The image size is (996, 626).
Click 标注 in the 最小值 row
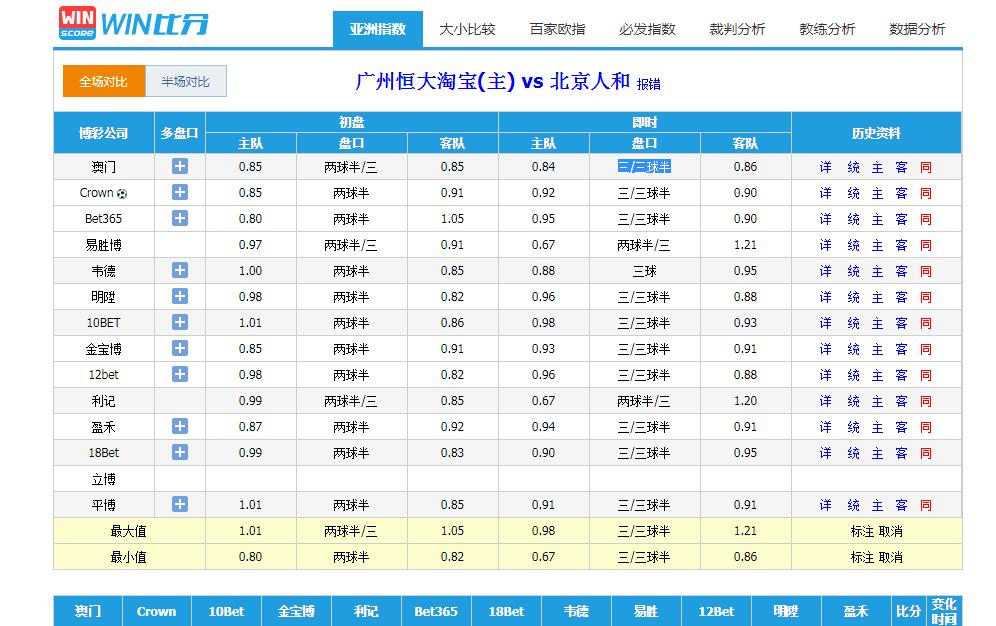click(x=863, y=557)
